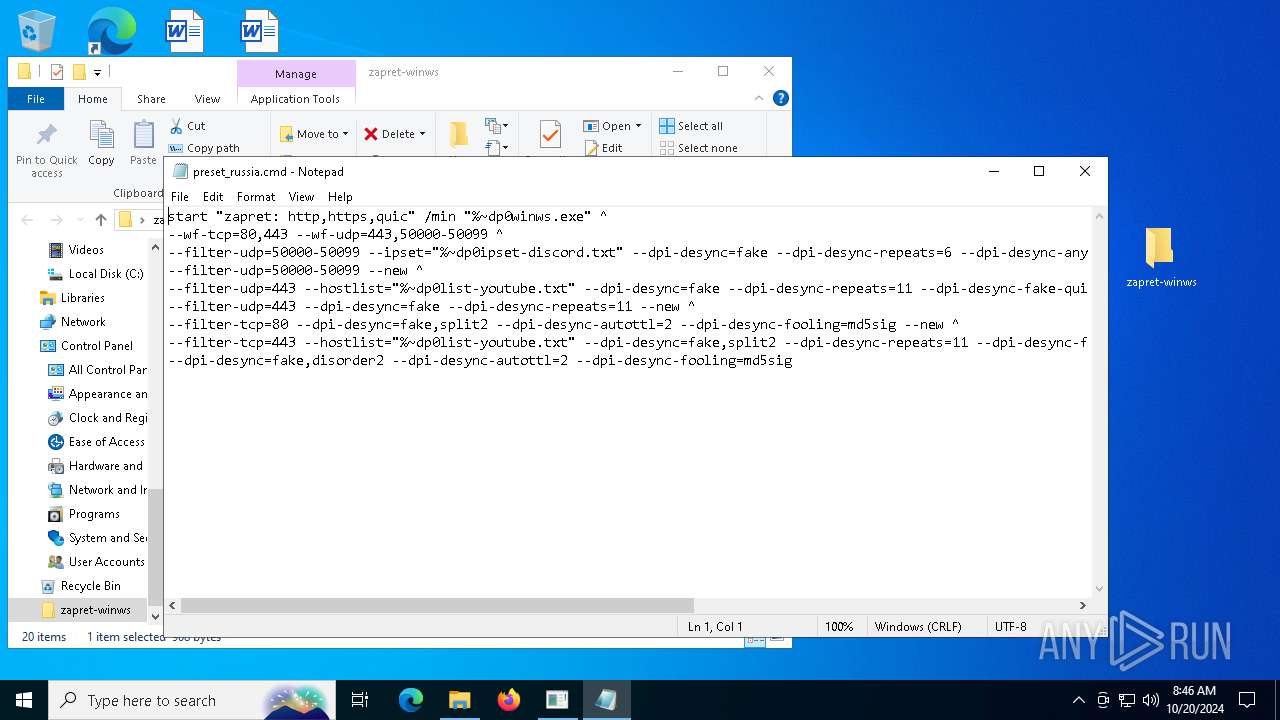Click the taskbar search box

(x=190, y=700)
